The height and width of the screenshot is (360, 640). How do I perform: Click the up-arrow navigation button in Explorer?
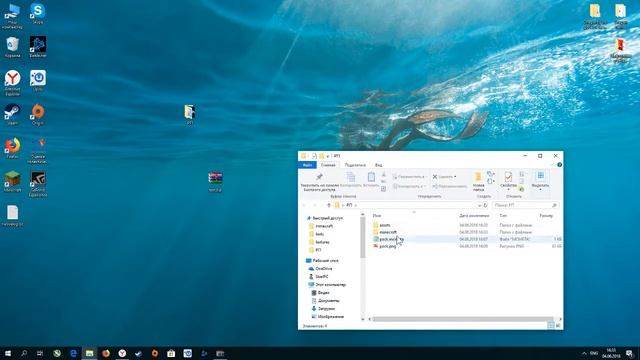point(329,205)
